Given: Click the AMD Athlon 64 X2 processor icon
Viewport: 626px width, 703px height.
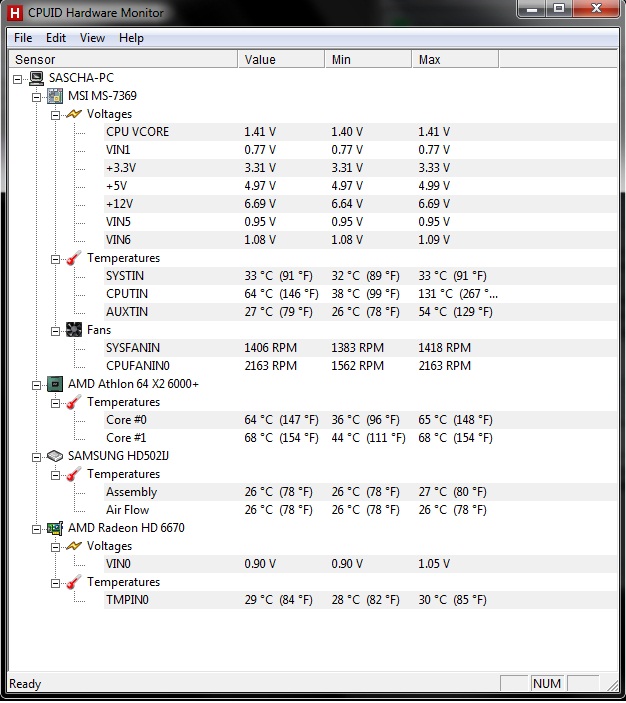Looking at the screenshot, I should (x=55, y=384).
